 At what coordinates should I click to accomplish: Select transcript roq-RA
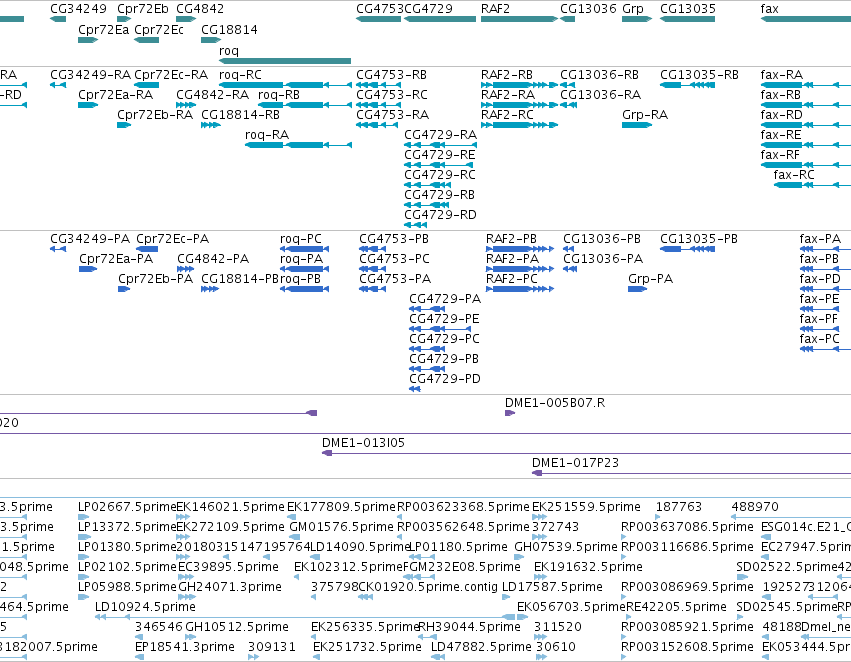click(298, 145)
